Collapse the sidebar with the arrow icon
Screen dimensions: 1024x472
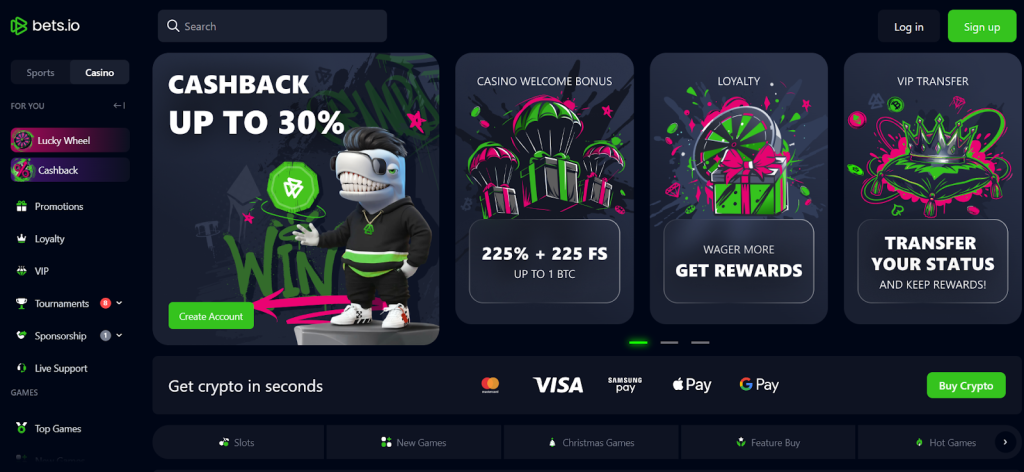click(x=119, y=106)
